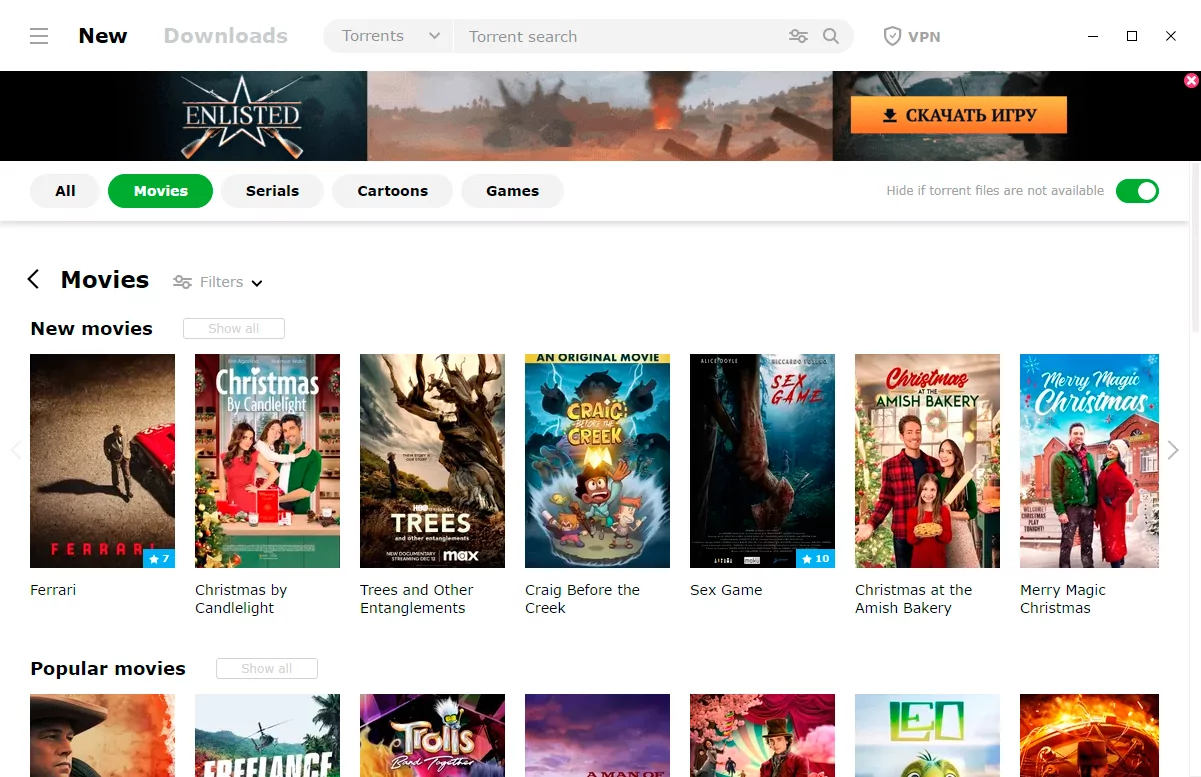Screen dimensions: 1201x777
Task: Switch to the Downloads tab
Action: point(226,36)
